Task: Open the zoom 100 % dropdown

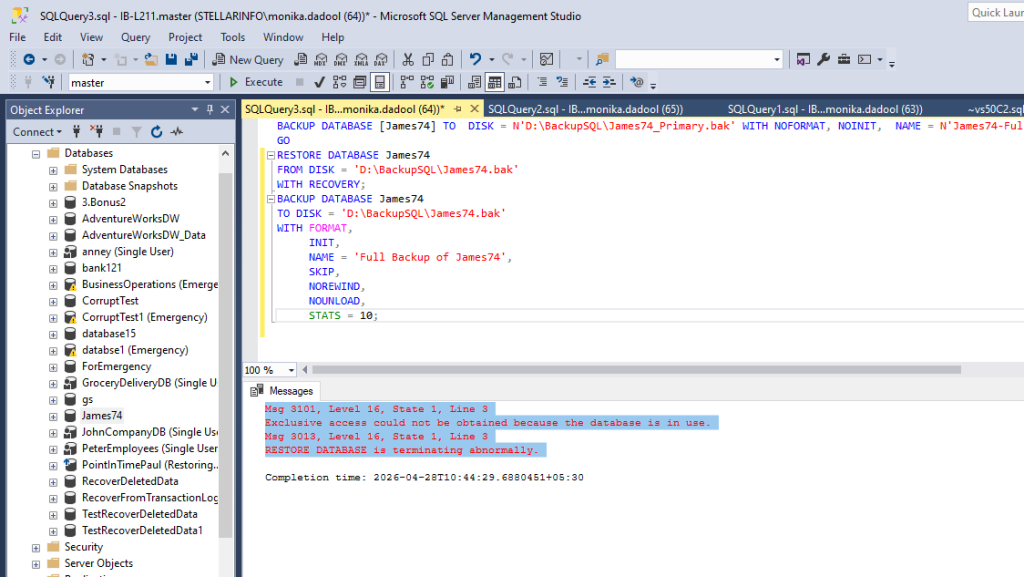Action: click(x=291, y=370)
